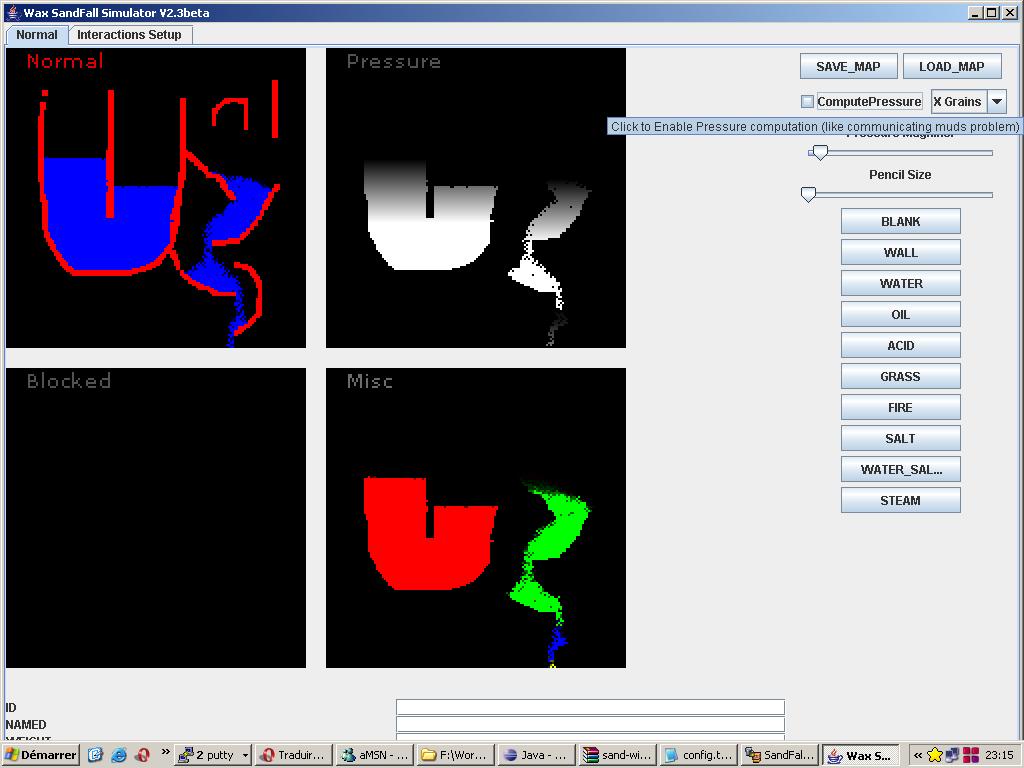Click inside the Normal simulation canvas
Viewport: 1024px width, 768px height.
[156, 198]
